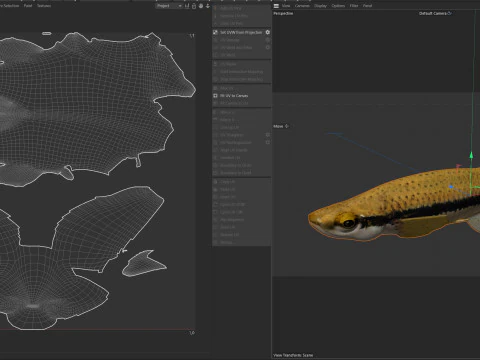Click the globe icon in UV toolbar

[201, 6]
